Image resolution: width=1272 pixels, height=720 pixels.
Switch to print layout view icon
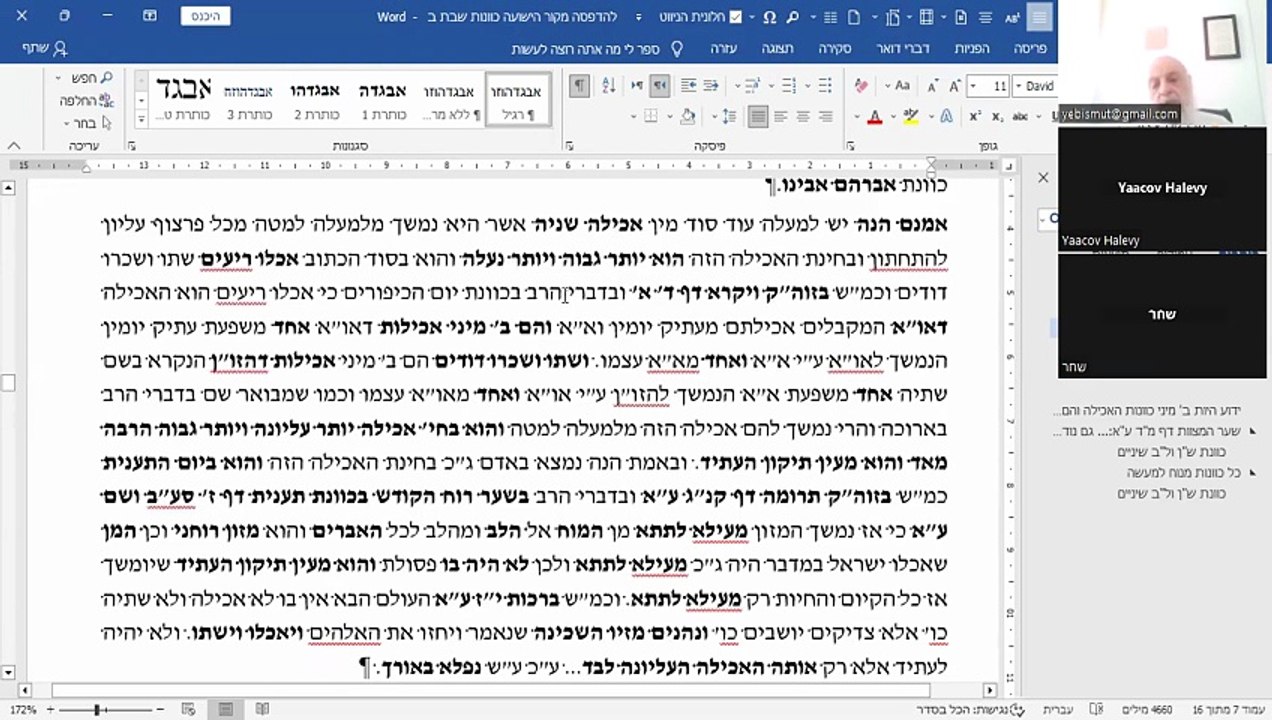click(226, 709)
